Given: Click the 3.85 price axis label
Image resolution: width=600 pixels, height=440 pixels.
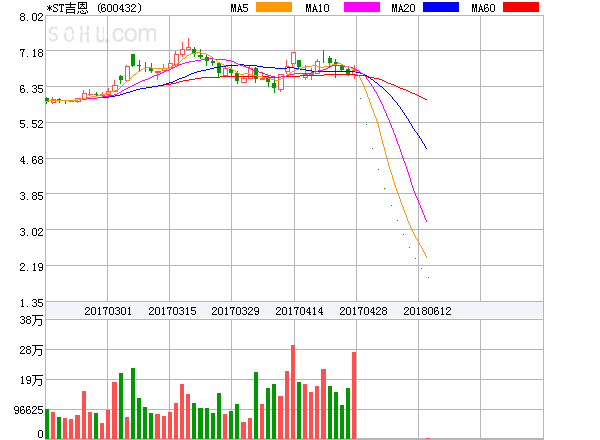Looking at the screenshot, I should coord(31,196).
